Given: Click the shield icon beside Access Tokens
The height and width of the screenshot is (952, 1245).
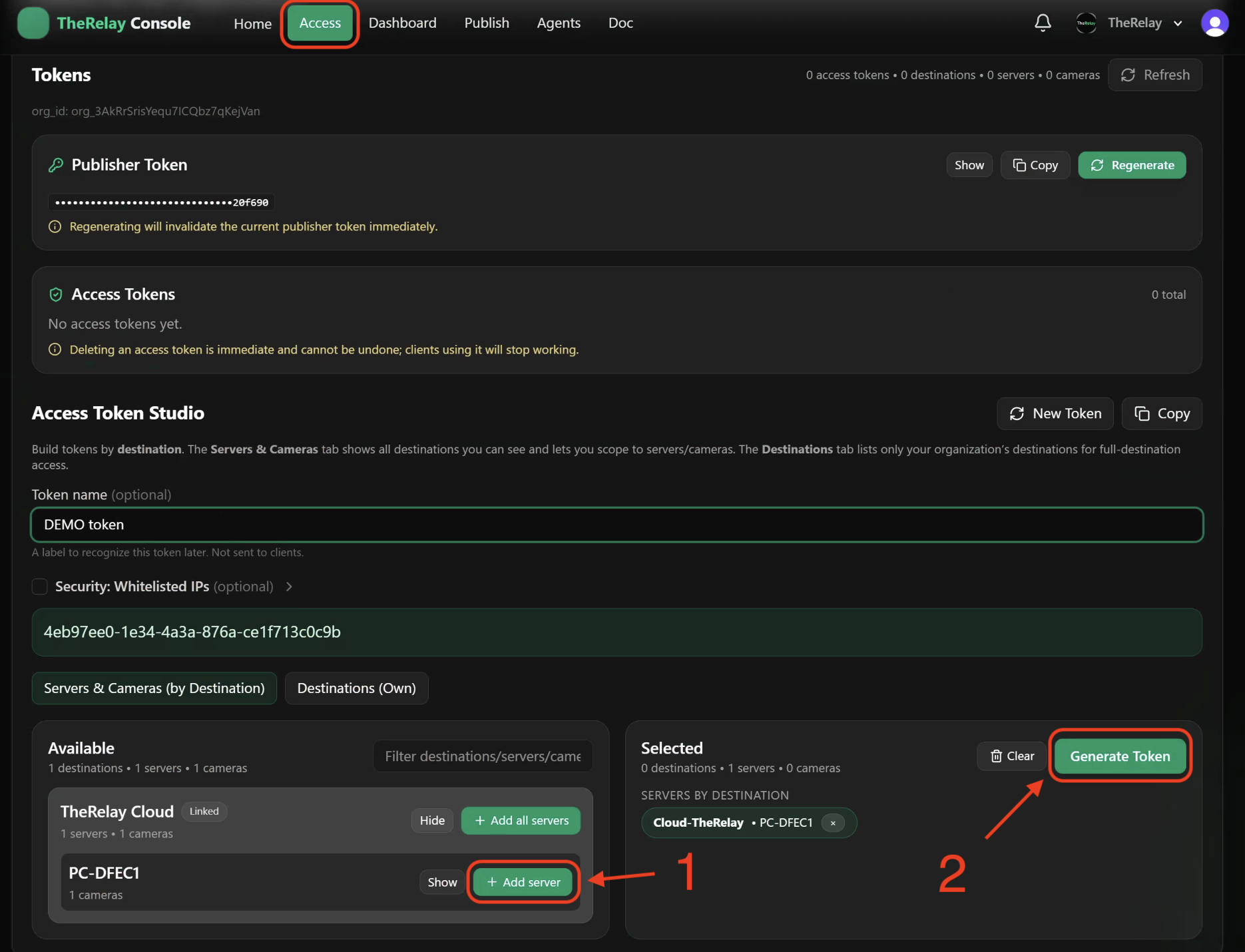Looking at the screenshot, I should pyautogui.click(x=56, y=294).
